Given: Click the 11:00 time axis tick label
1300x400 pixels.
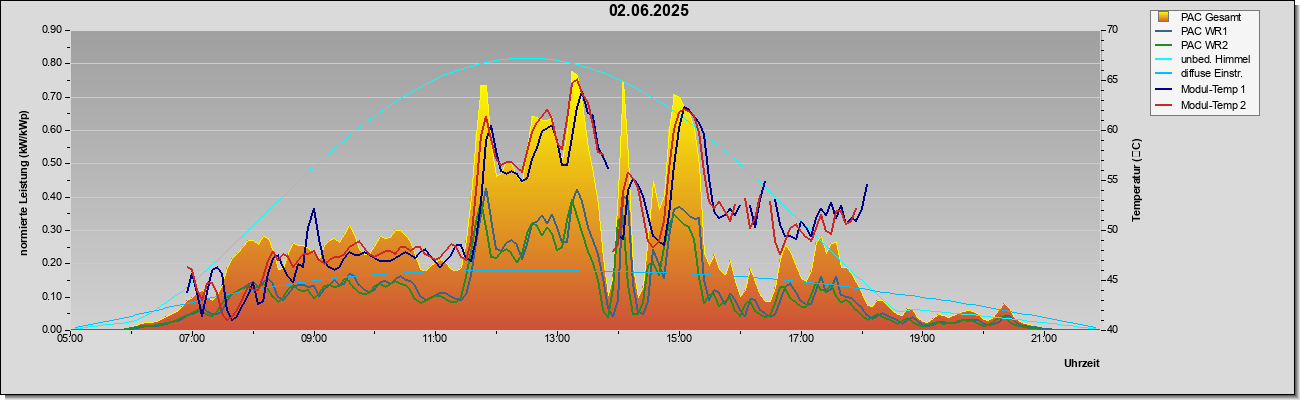Looking at the screenshot, I should click(435, 338).
